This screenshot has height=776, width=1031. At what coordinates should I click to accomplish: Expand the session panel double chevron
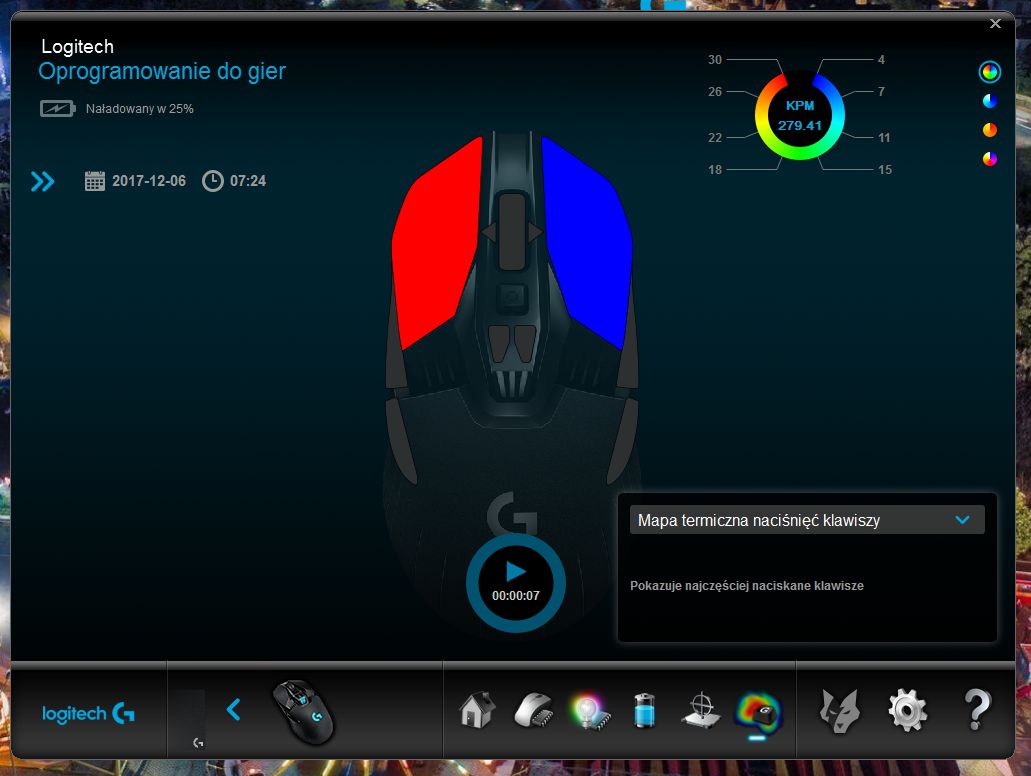pos(43,182)
